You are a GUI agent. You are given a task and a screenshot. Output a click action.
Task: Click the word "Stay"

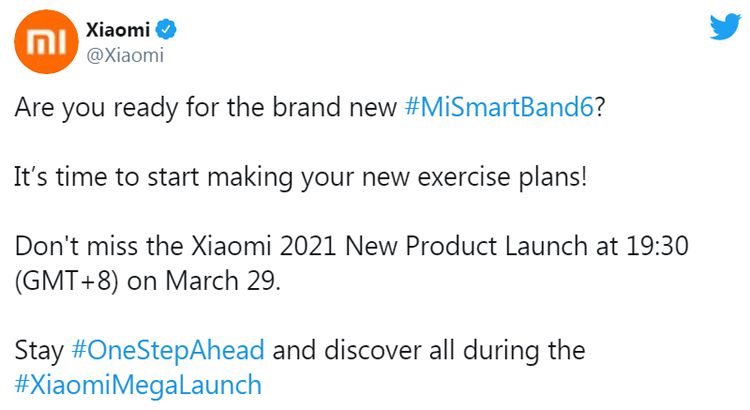39,351
